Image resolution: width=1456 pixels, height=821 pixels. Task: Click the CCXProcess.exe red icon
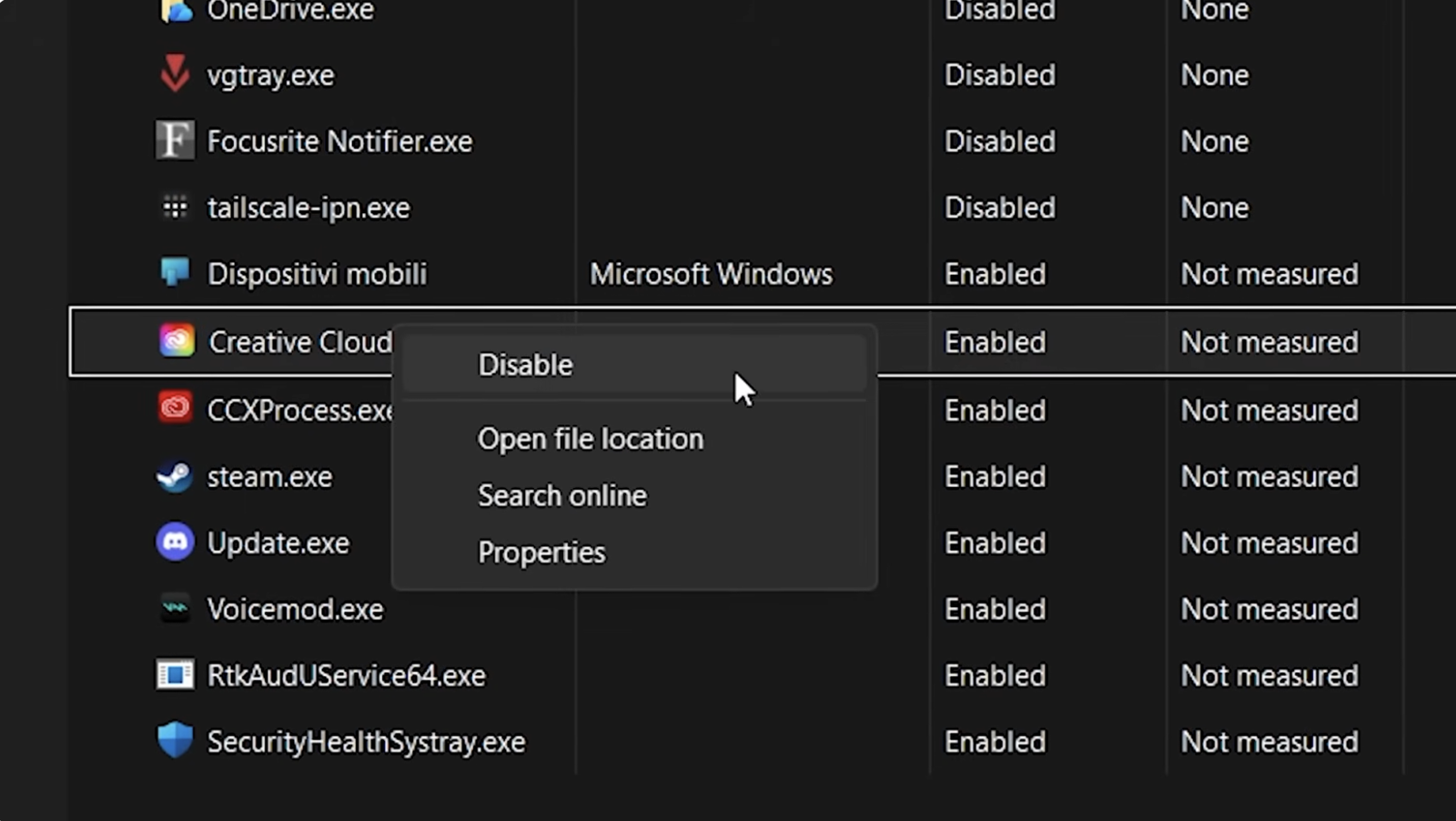click(x=175, y=409)
